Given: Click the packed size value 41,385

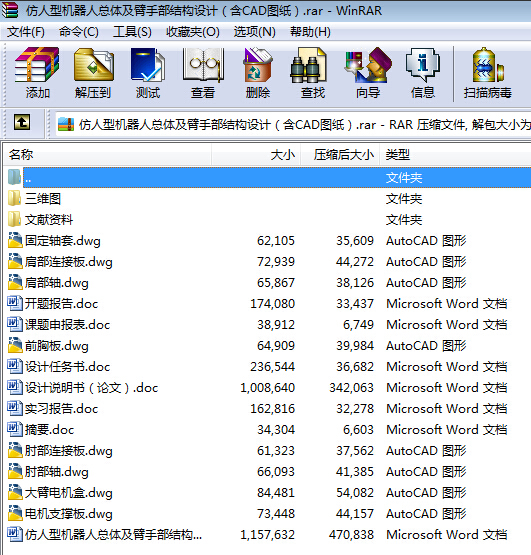Looking at the screenshot, I should pos(355,472).
